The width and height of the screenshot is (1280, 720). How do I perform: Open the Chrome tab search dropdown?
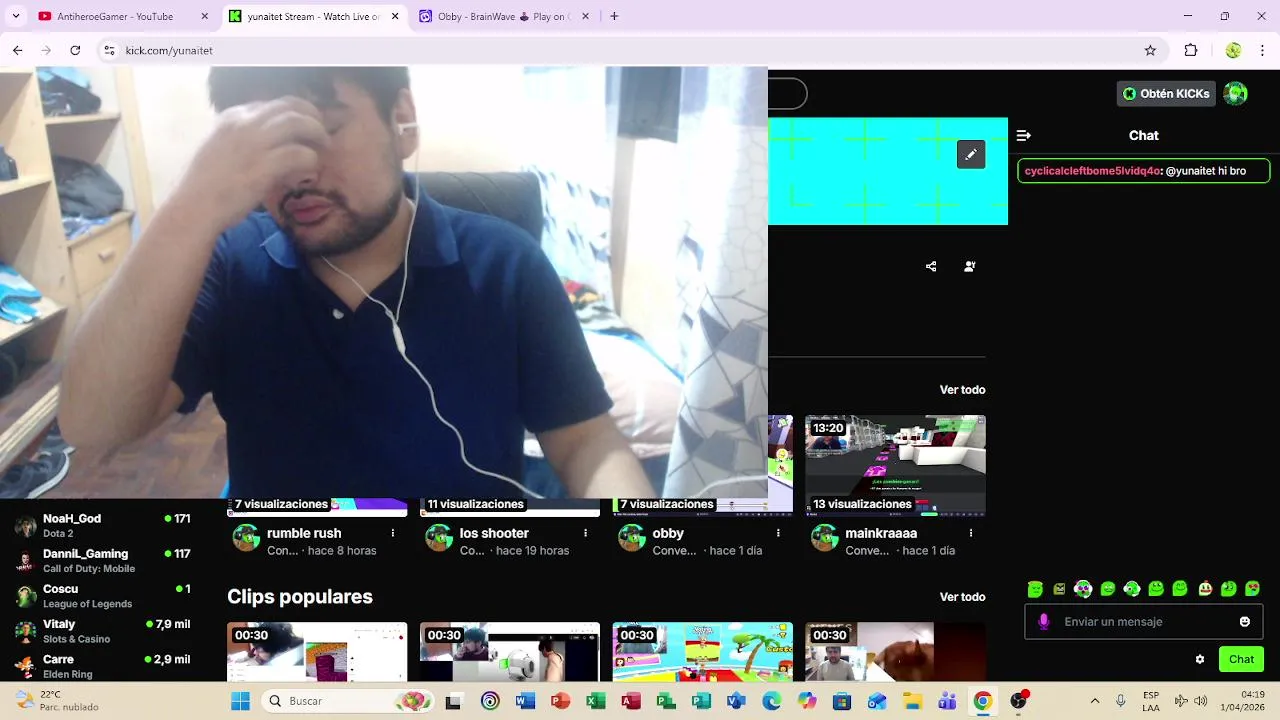[16, 16]
